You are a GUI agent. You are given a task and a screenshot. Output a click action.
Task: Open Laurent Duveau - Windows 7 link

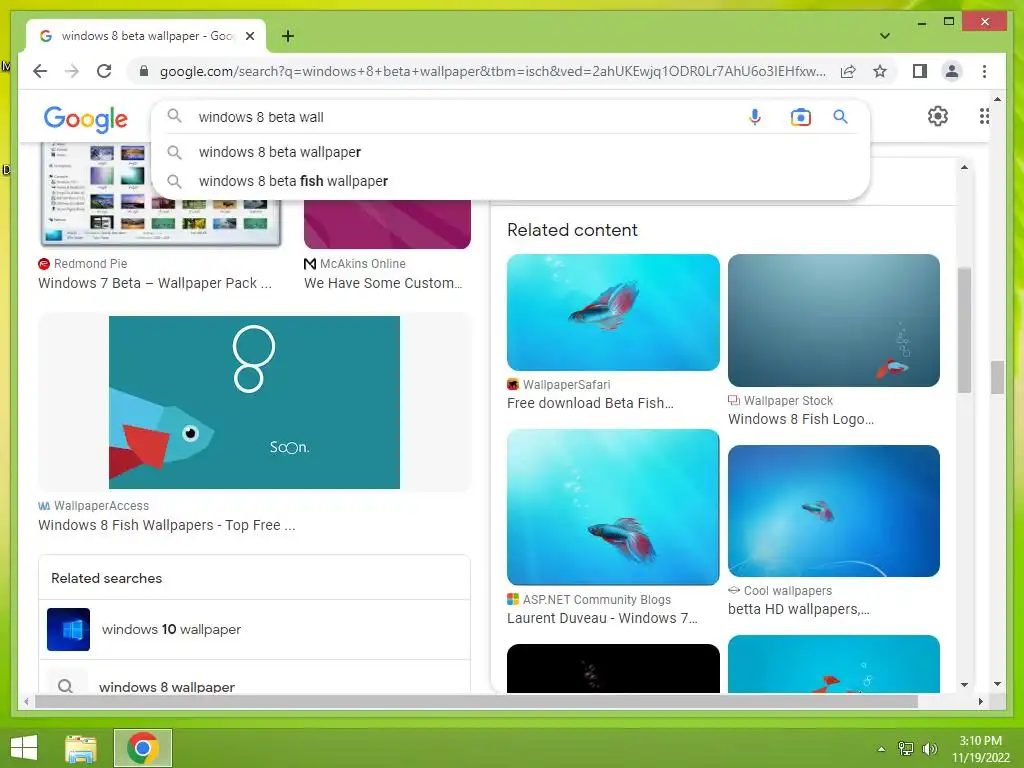click(x=602, y=618)
